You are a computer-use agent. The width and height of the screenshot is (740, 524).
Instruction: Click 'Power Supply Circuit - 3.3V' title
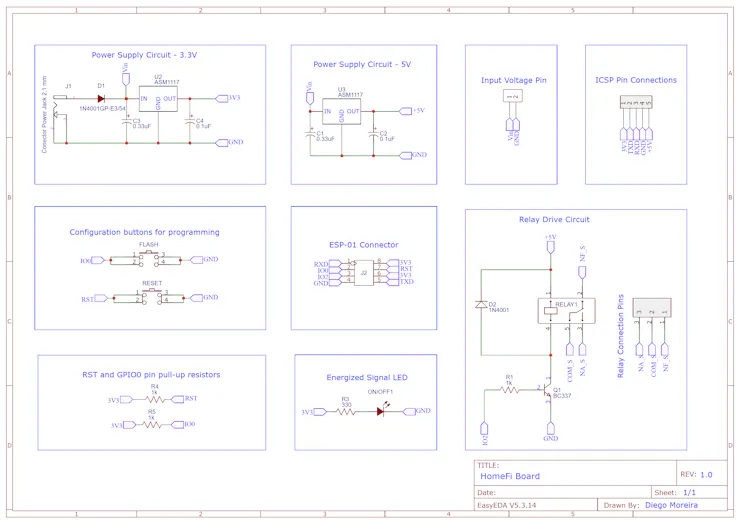(144, 55)
